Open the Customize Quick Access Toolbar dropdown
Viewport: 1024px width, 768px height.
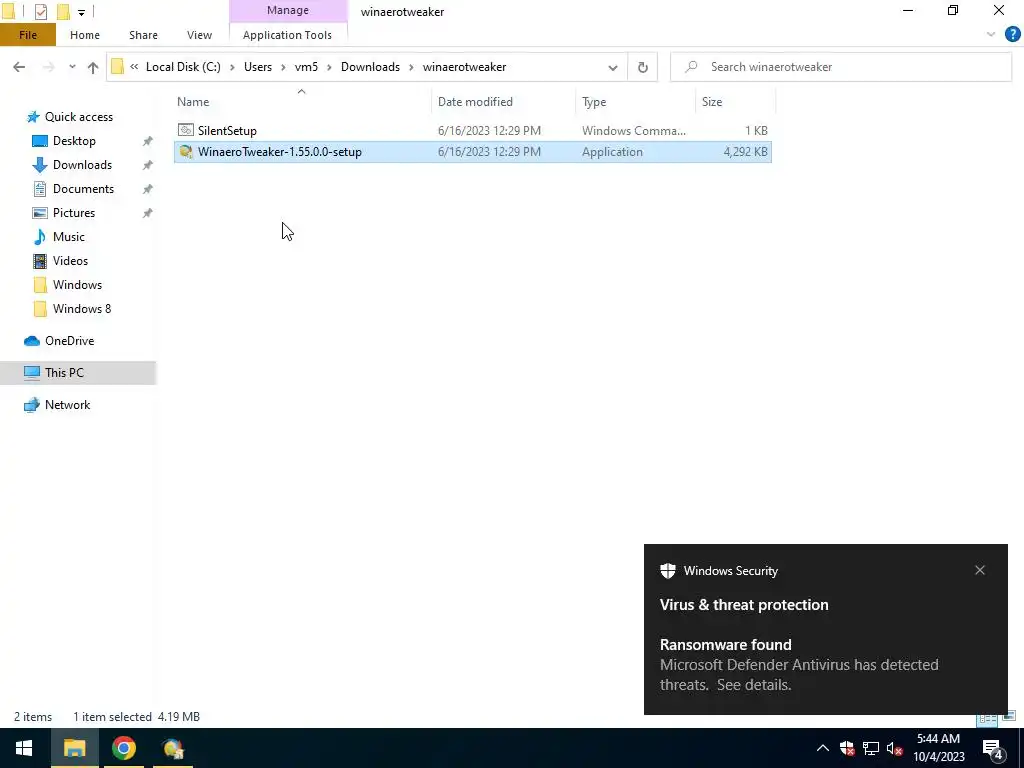tap(81, 12)
